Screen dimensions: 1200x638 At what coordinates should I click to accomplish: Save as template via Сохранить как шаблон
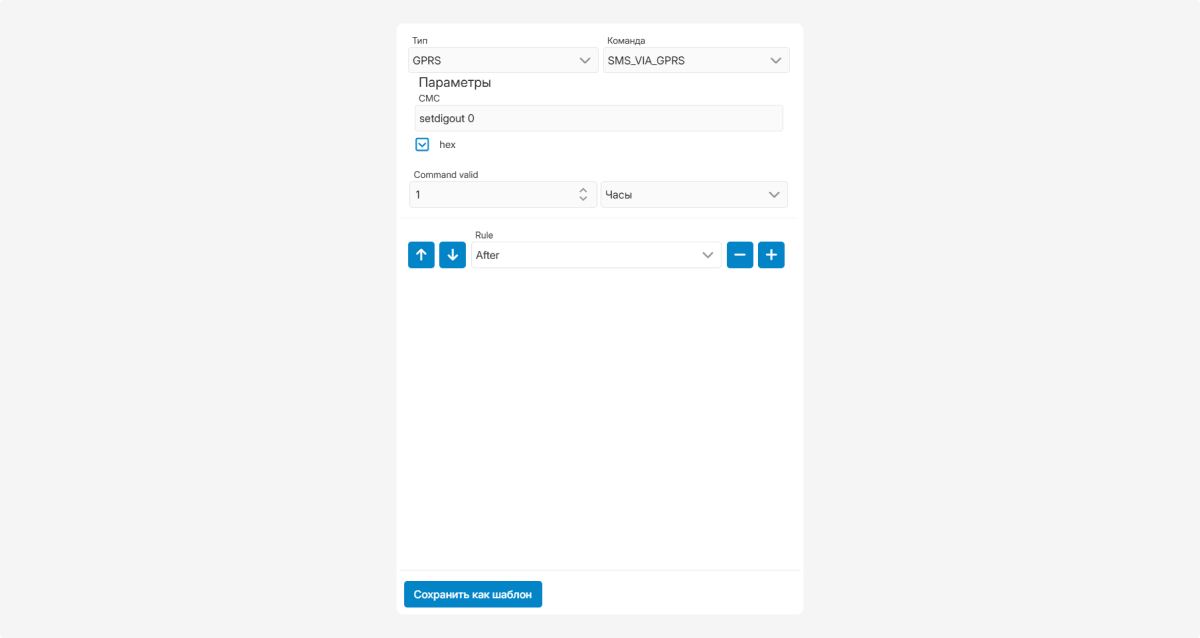point(473,595)
